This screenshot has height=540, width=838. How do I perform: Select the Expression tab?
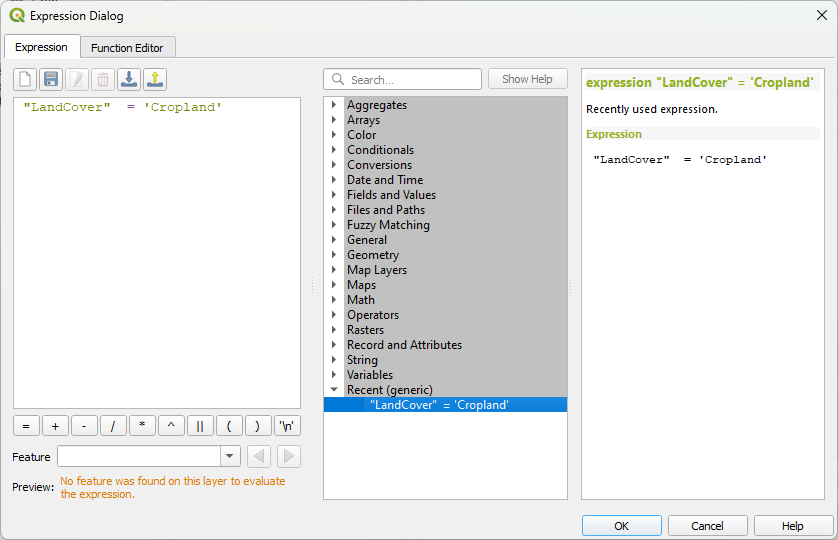41,47
